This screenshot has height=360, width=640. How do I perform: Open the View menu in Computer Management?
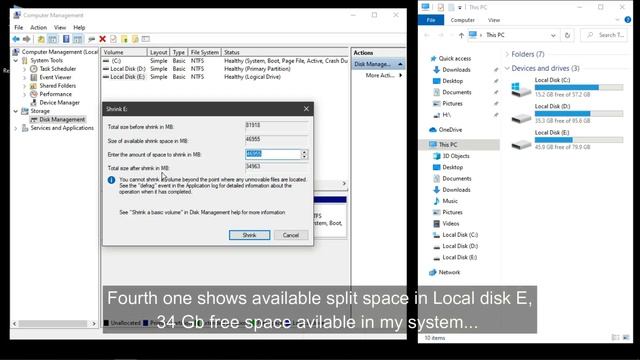point(60,27)
